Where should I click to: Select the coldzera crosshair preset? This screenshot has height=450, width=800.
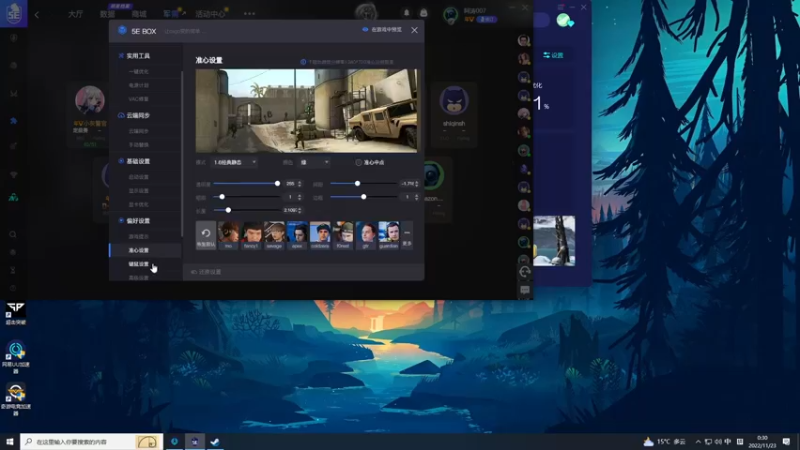tap(320, 235)
